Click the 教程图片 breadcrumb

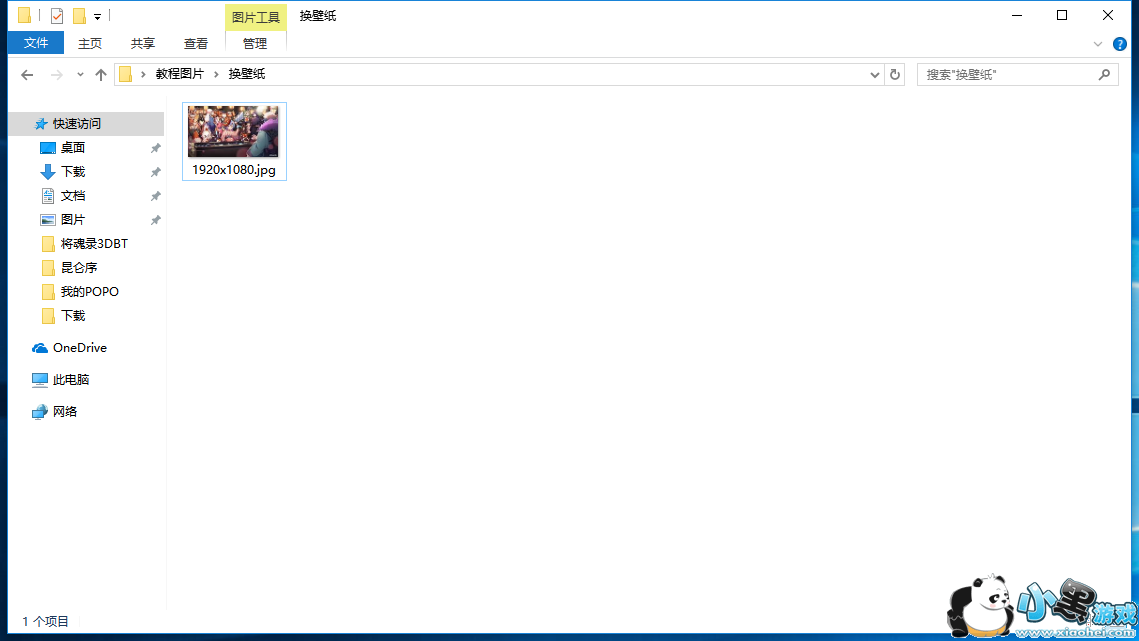(179, 74)
